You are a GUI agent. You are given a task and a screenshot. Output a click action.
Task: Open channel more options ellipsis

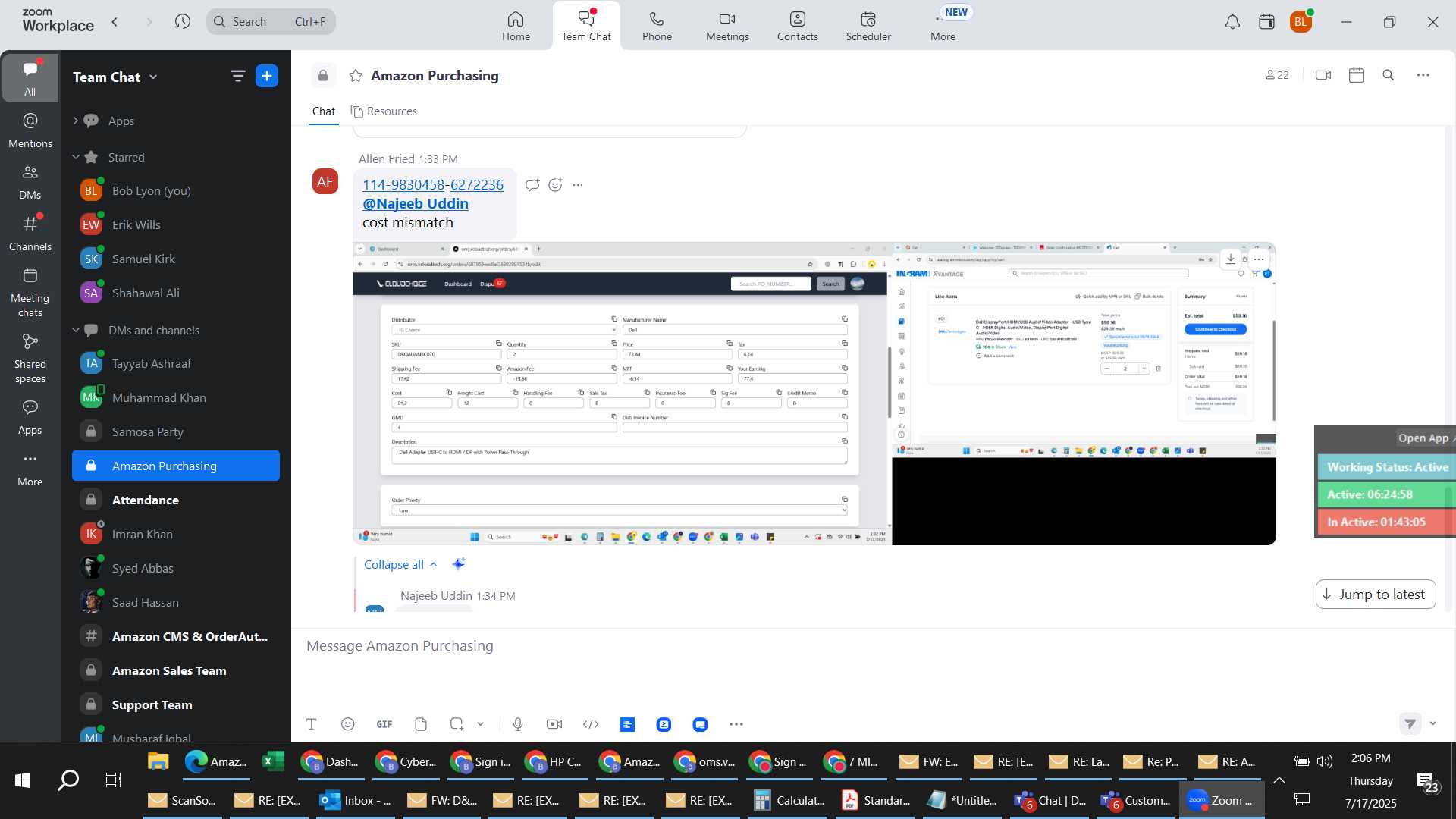[x=1423, y=75]
